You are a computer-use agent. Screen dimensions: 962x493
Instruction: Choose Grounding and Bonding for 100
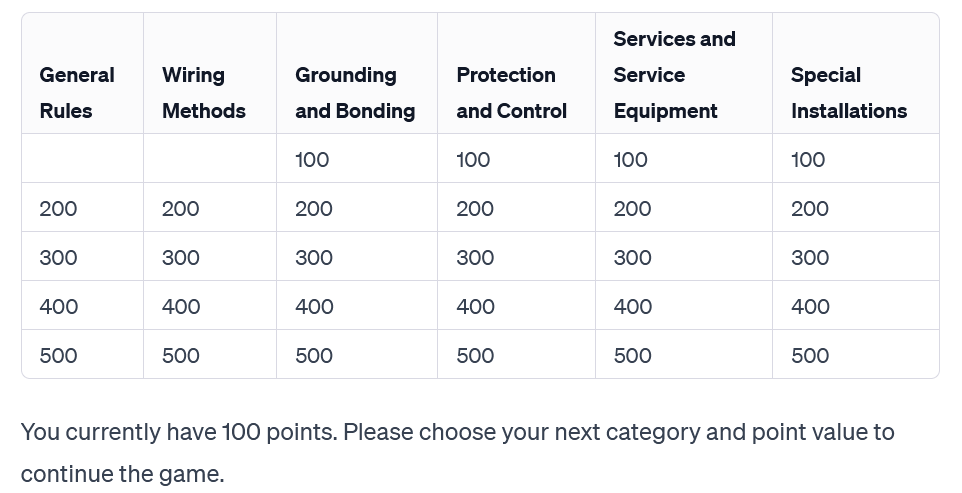(312, 160)
